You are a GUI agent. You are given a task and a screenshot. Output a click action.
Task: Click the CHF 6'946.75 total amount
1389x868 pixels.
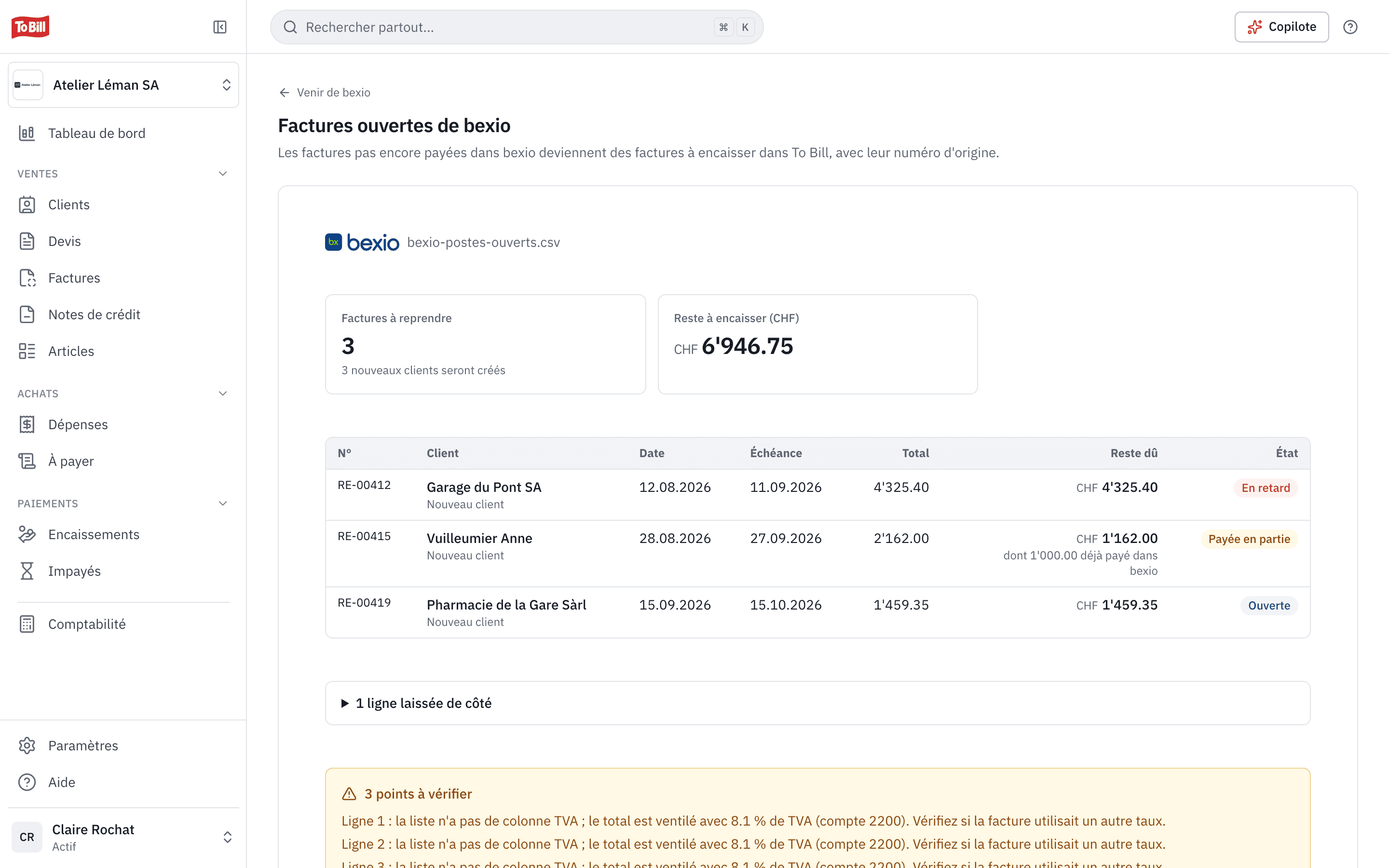click(734, 346)
